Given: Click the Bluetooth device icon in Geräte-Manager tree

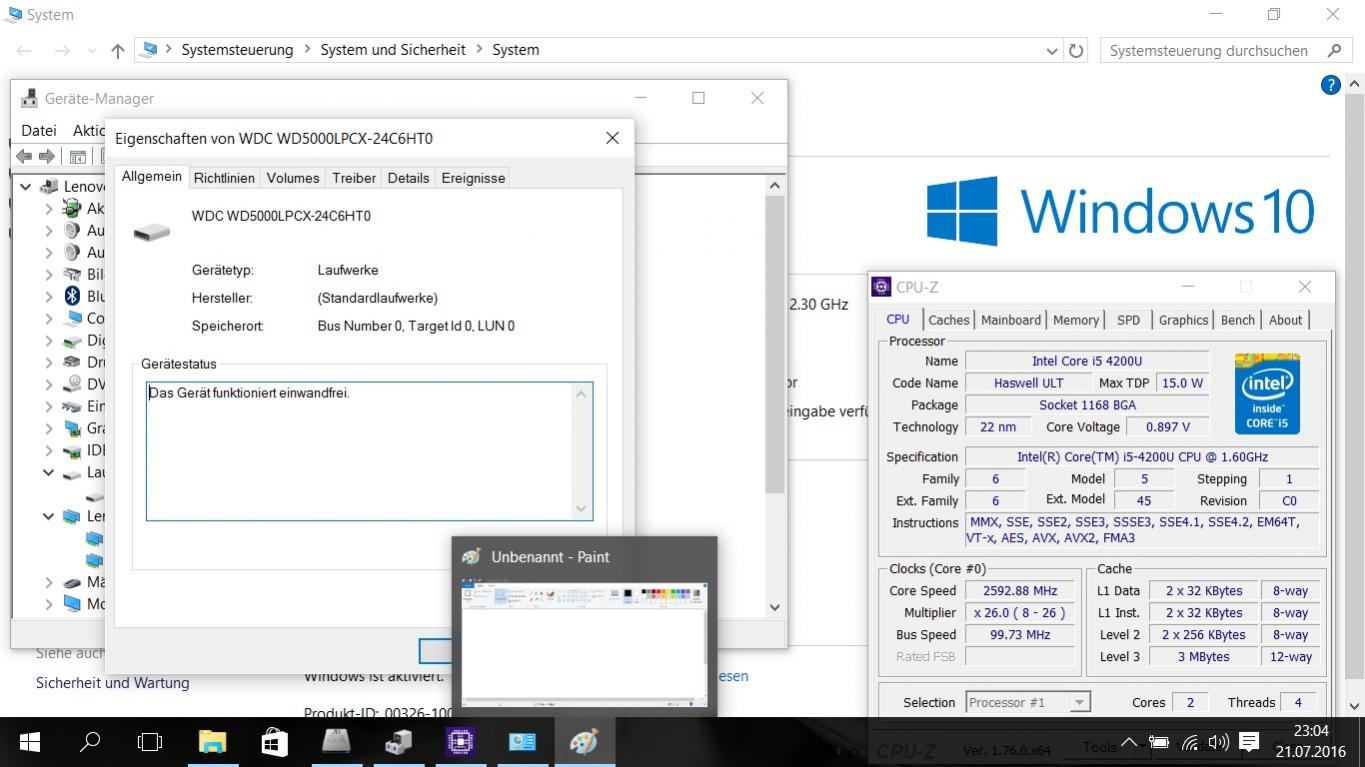Looking at the screenshot, I should pyautogui.click(x=72, y=296).
